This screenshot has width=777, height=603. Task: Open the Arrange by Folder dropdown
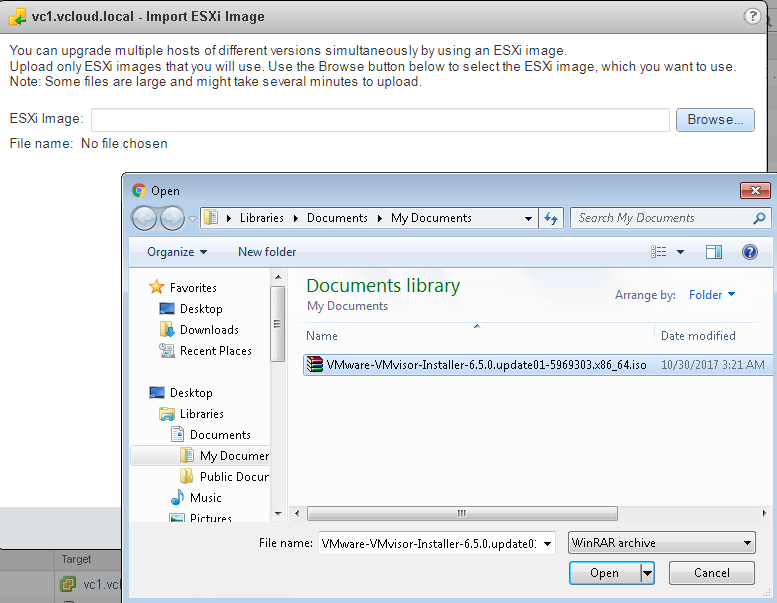[x=712, y=295]
